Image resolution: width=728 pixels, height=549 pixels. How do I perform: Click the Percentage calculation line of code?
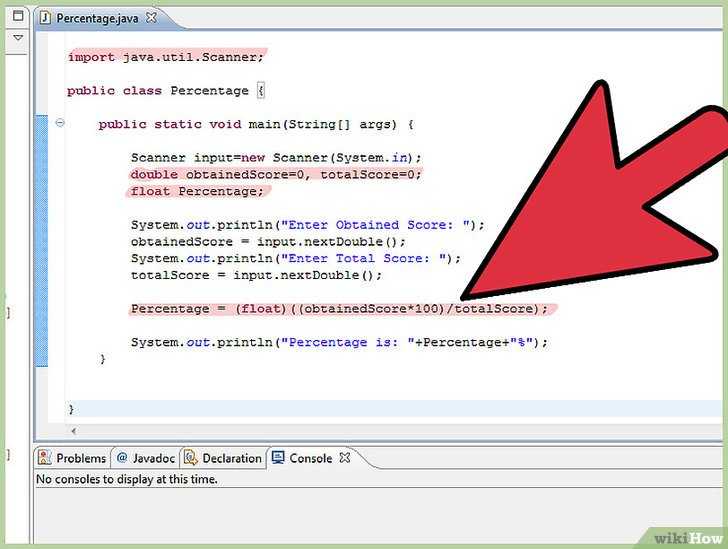(x=339, y=309)
